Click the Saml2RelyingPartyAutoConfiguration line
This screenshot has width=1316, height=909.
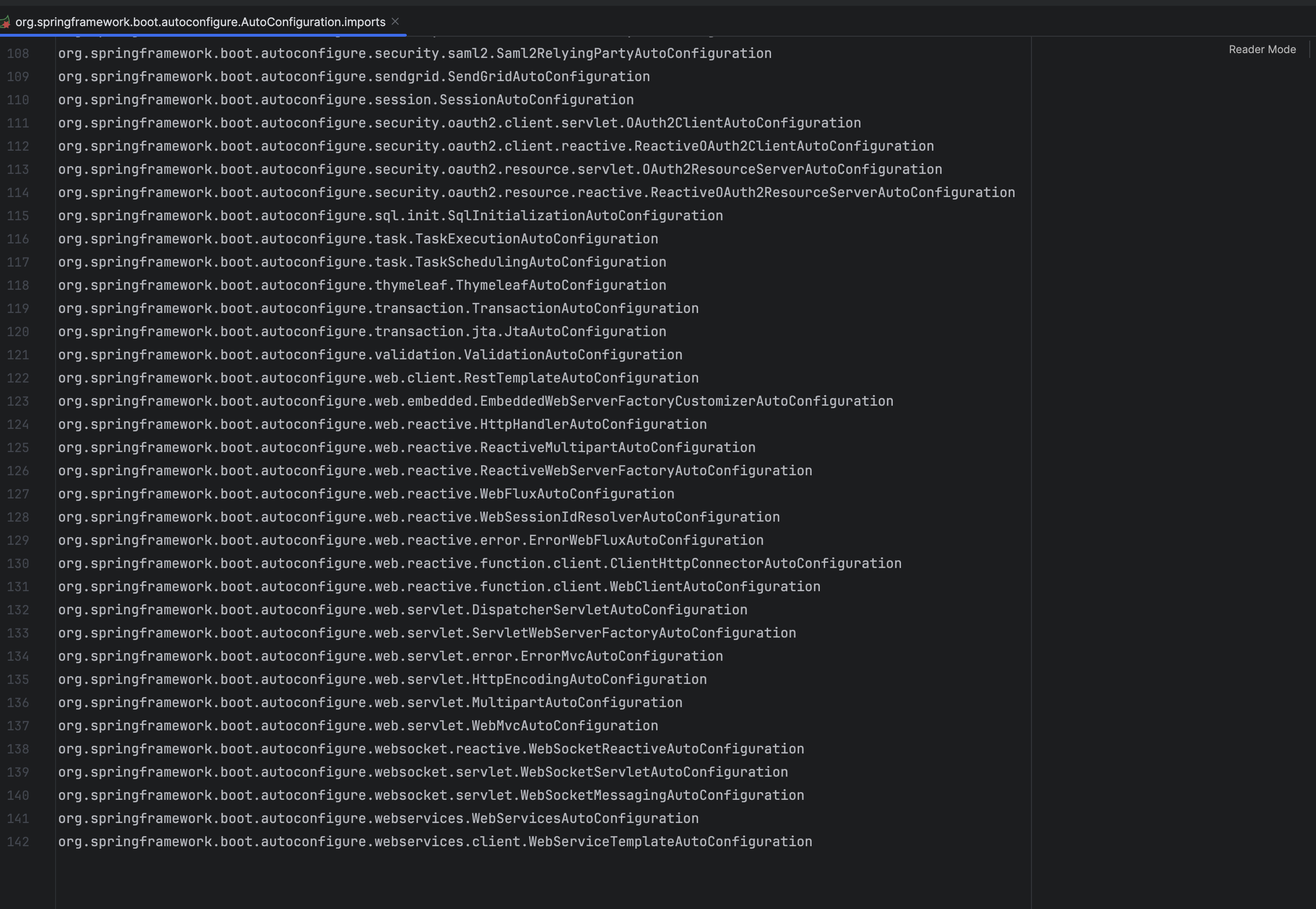(x=415, y=54)
